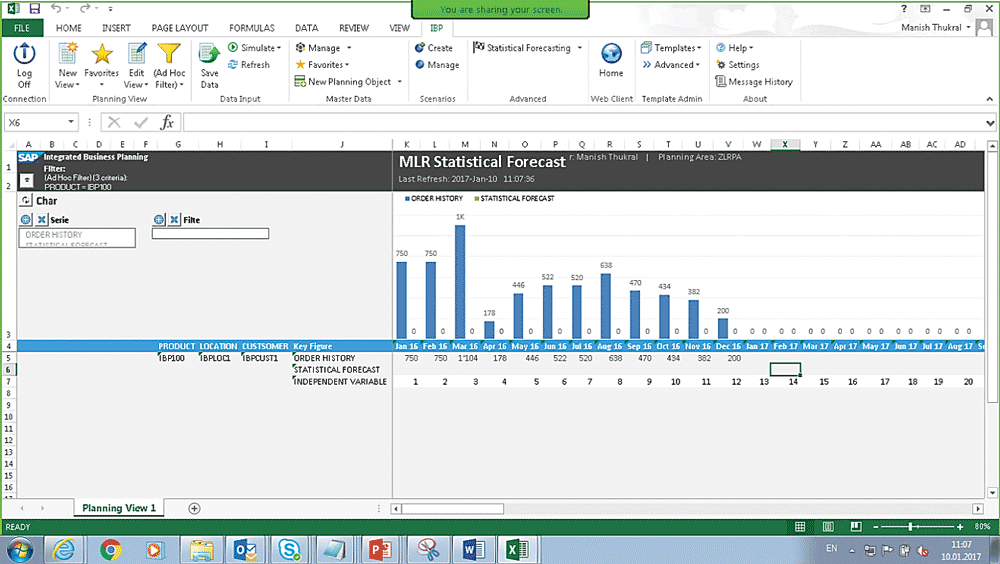The image size is (1000, 564).
Task: Open the New View planning icon
Action: (68, 54)
